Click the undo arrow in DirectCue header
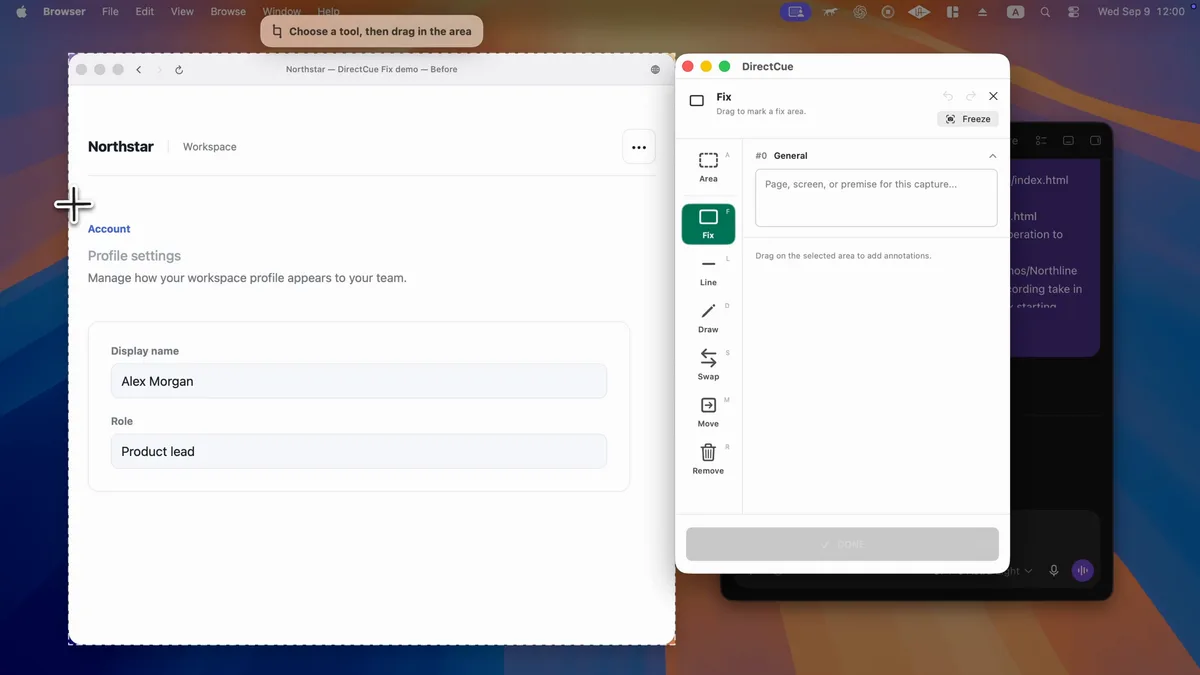Image resolution: width=1200 pixels, height=675 pixels. [948, 97]
